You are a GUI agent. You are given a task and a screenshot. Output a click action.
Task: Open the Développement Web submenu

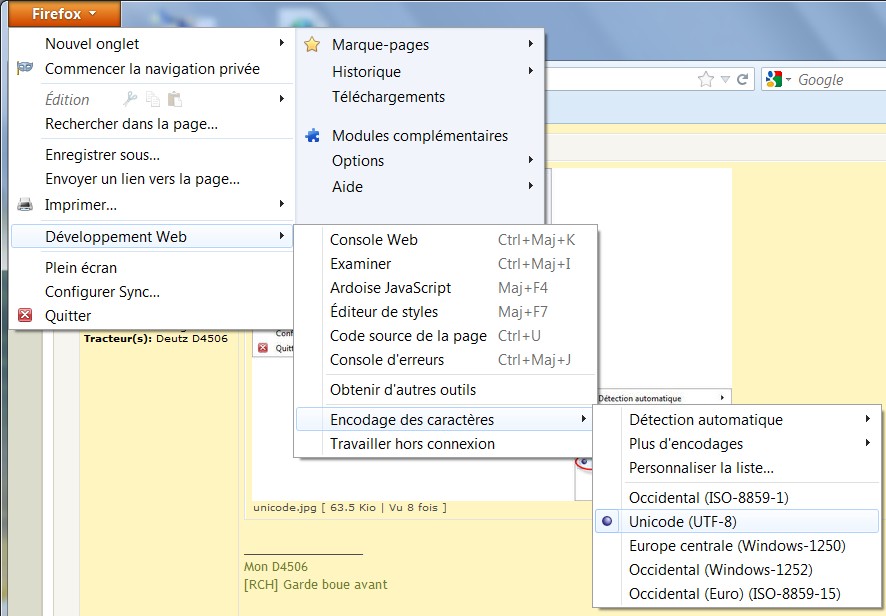pyautogui.click(x=151, y=236)
